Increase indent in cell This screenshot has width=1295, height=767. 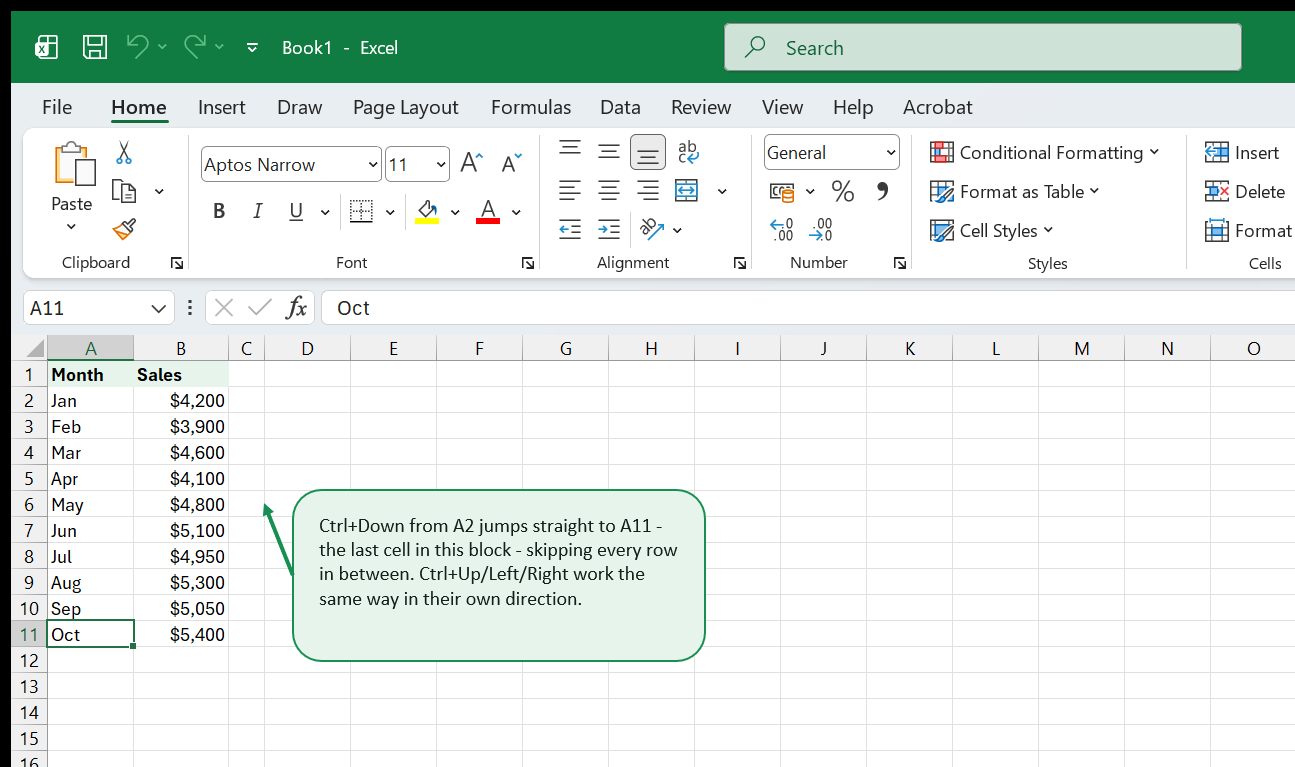(609, 229)
